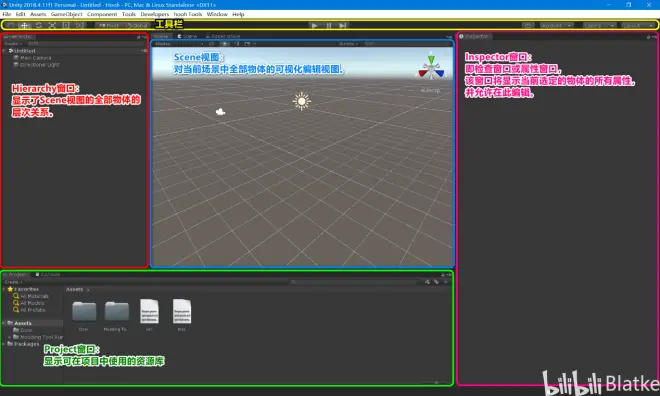
Task: Click the Pause button in the toolbar
Action: point(329,26)
